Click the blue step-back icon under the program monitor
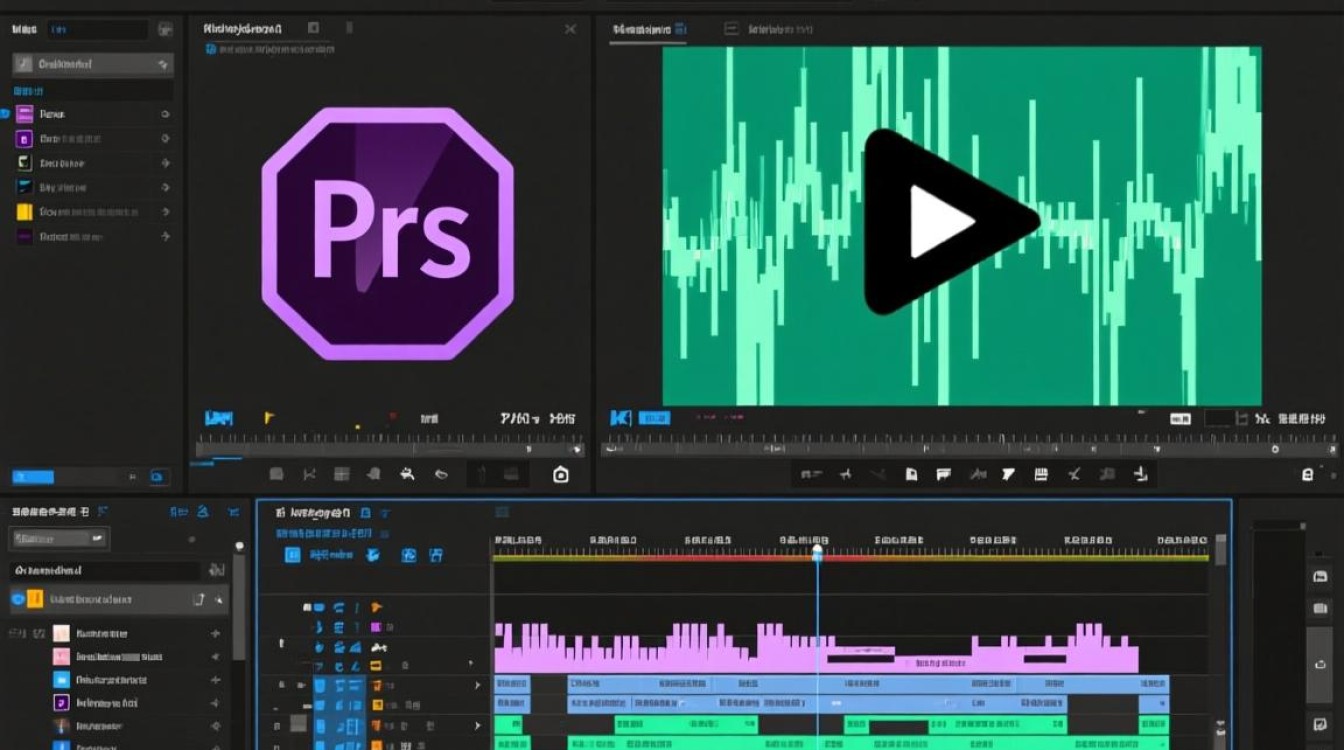Screen dimensions: 1344x750 [x=620, y=418]
